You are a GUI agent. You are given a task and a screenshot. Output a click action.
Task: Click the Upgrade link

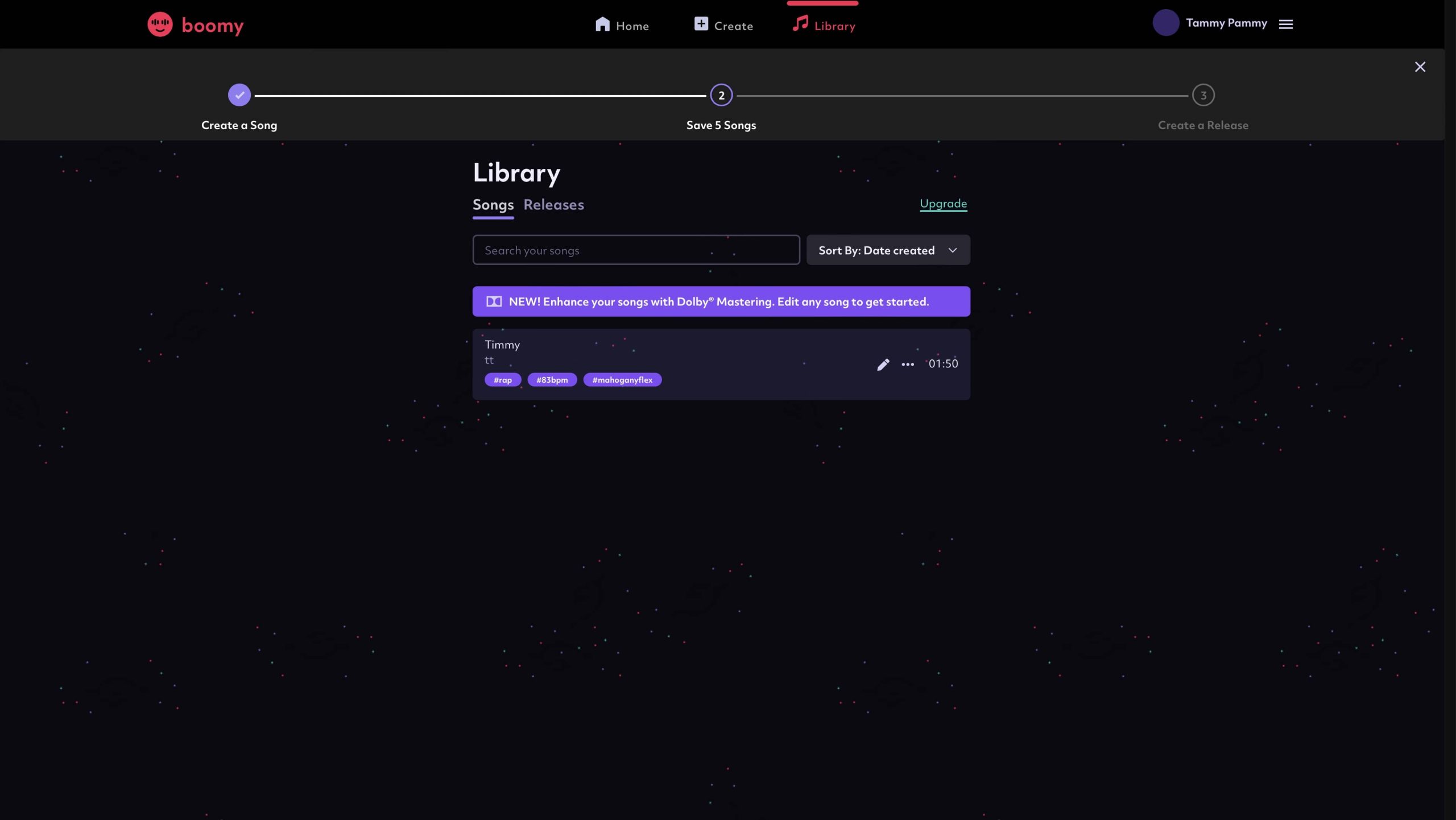tap(943, 204)
